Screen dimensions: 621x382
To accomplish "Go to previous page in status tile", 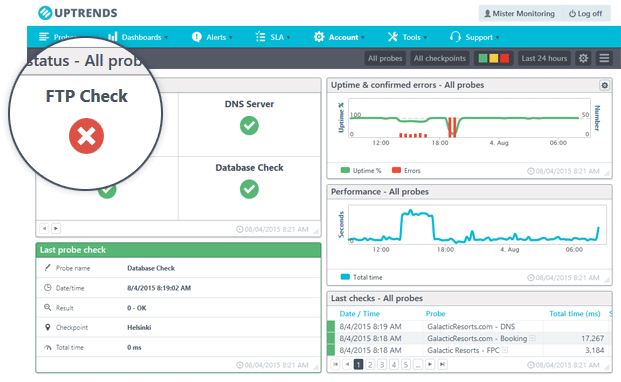I will click(44, 228).
